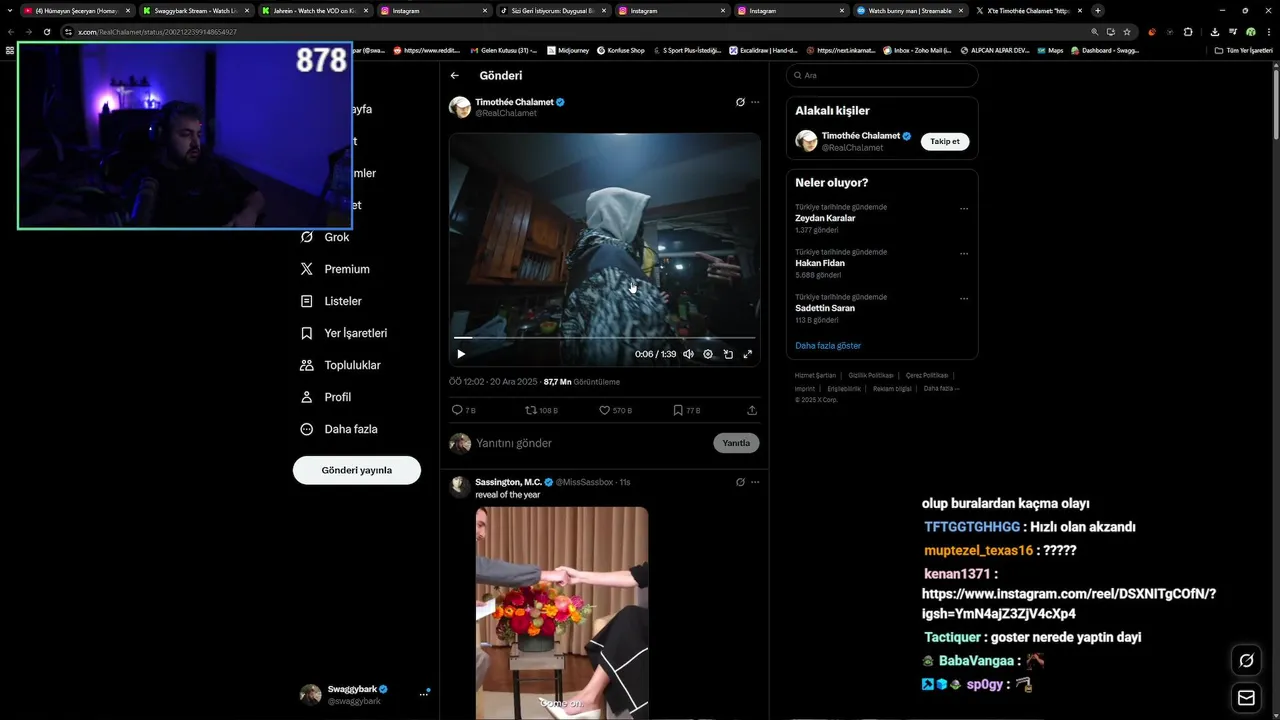
Task: Play the Timothée Chalamet video
Action: pos(461,354)
